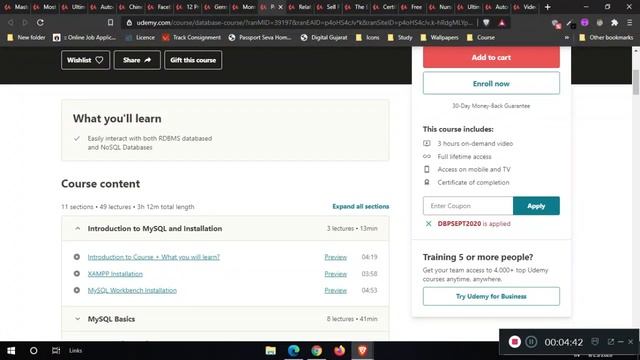Expand the MySQL Basics section
640x360 pixels.
(x=225, y=319)
